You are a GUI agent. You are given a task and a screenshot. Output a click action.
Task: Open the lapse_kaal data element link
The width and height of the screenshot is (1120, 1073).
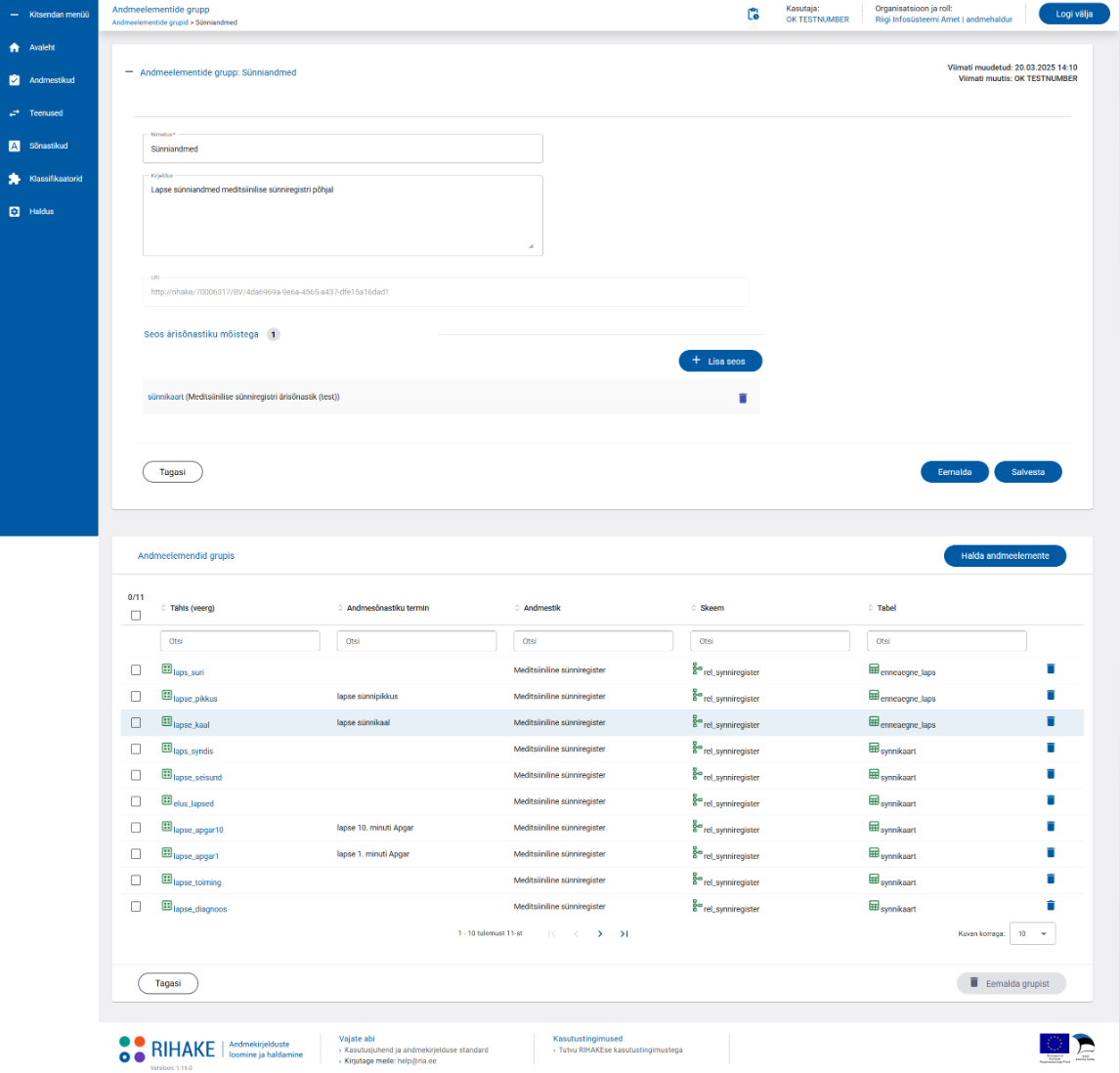click(192, 725)
